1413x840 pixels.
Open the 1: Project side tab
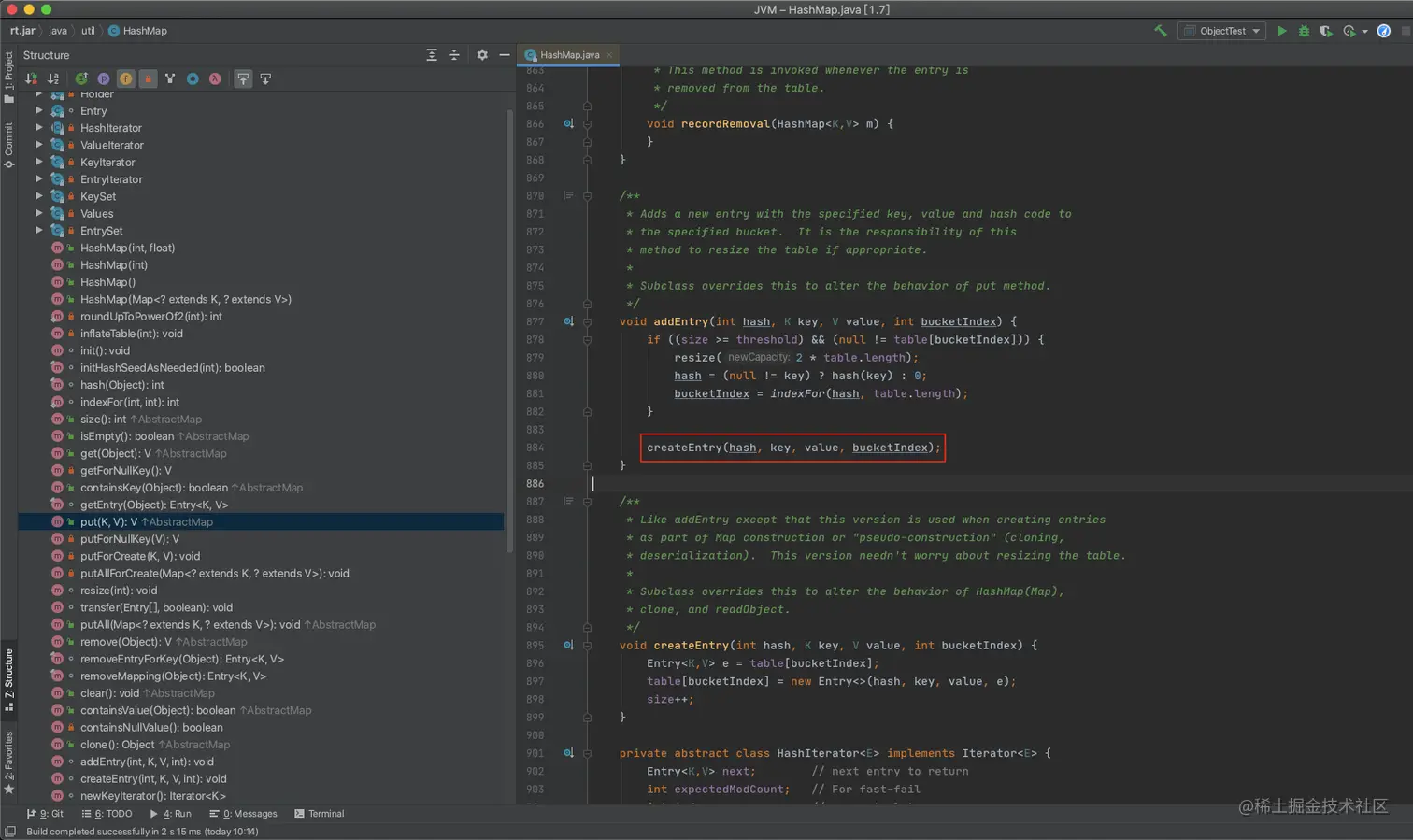pos(9,76)
